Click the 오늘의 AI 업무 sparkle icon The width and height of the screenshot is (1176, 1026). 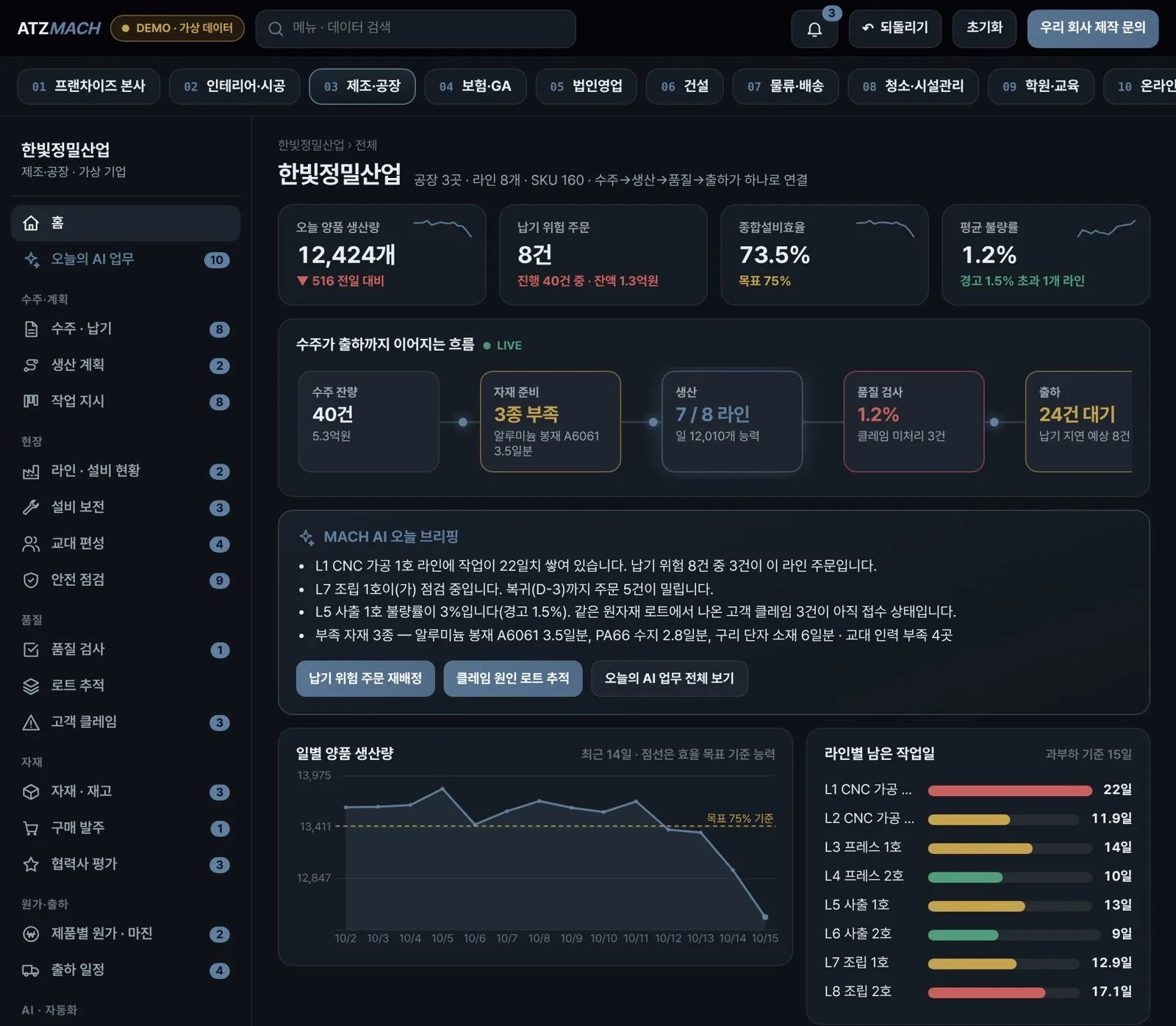31,259
